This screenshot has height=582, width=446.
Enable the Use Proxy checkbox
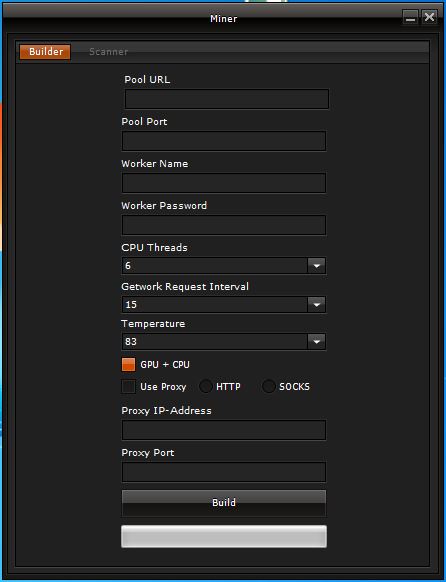coord(128,386)
